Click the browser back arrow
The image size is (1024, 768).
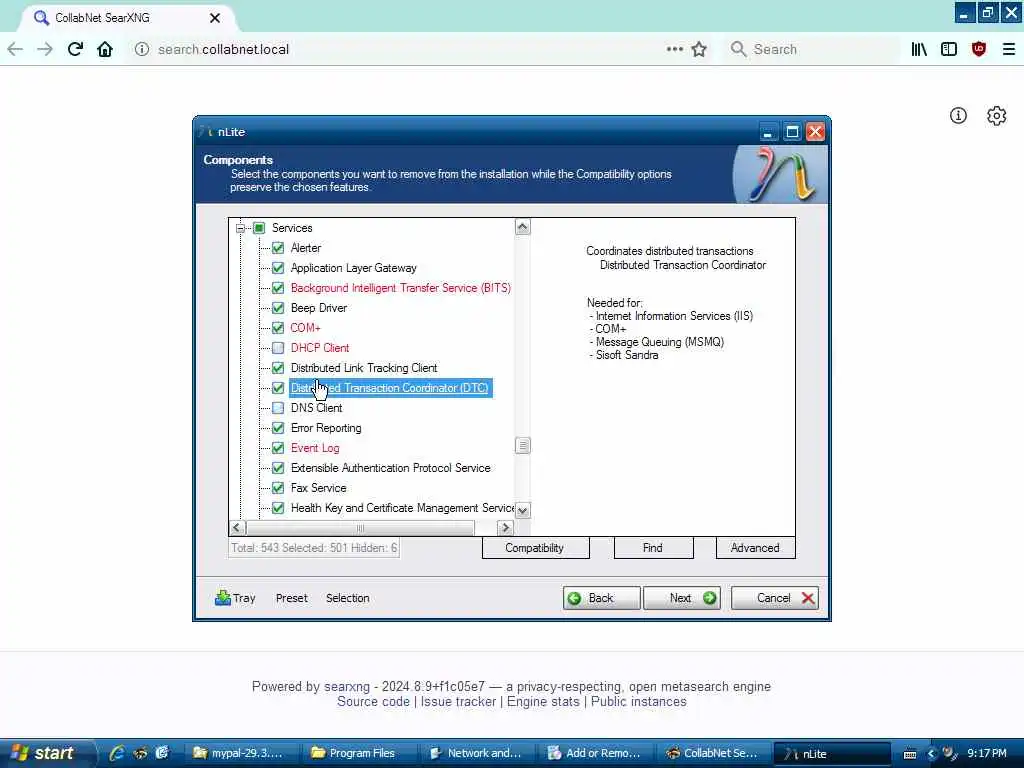pyautogui.click(x=15, y=50)
